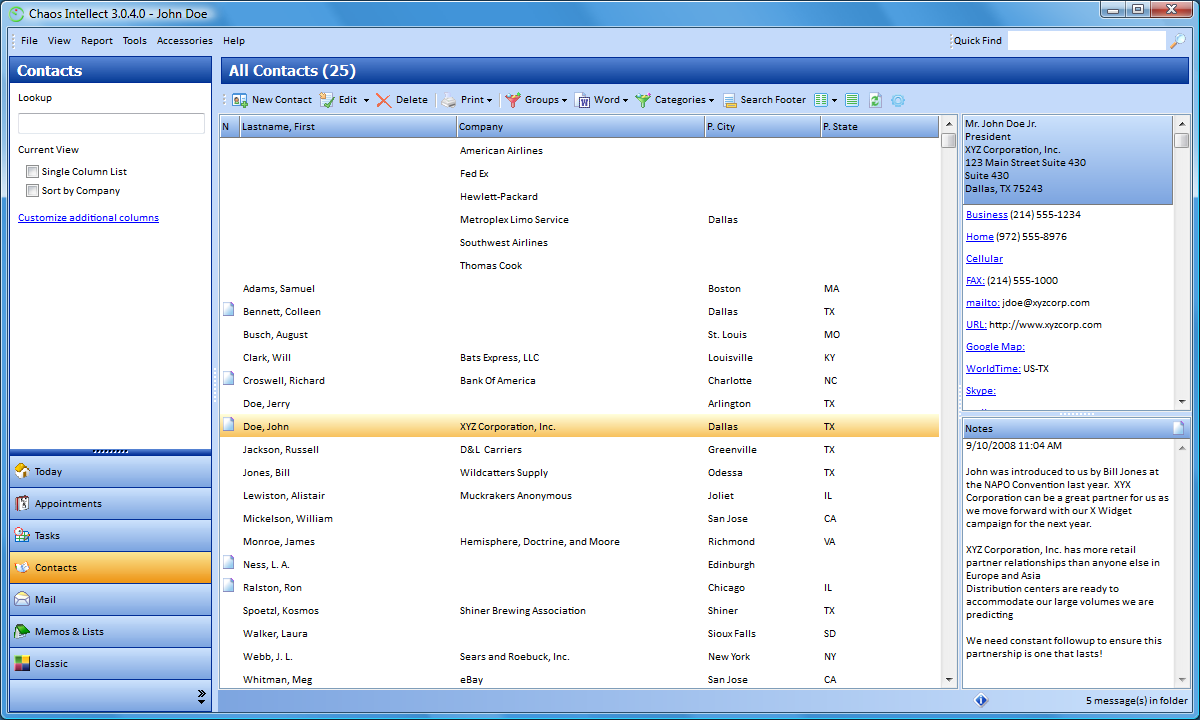Sort by the P. City column header
1200x720 pixels.
tap(762, 127)
